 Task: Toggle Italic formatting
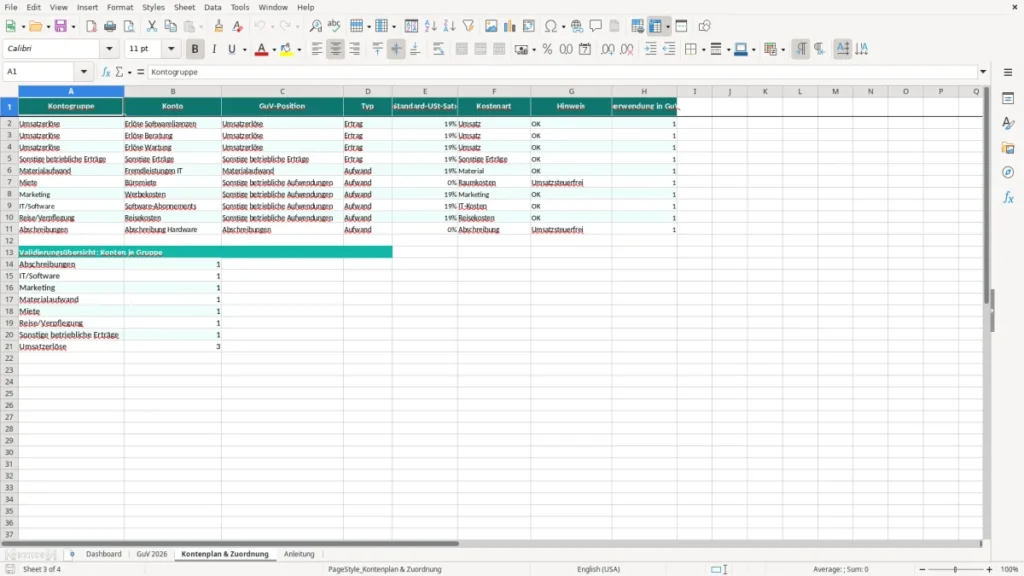214,49
